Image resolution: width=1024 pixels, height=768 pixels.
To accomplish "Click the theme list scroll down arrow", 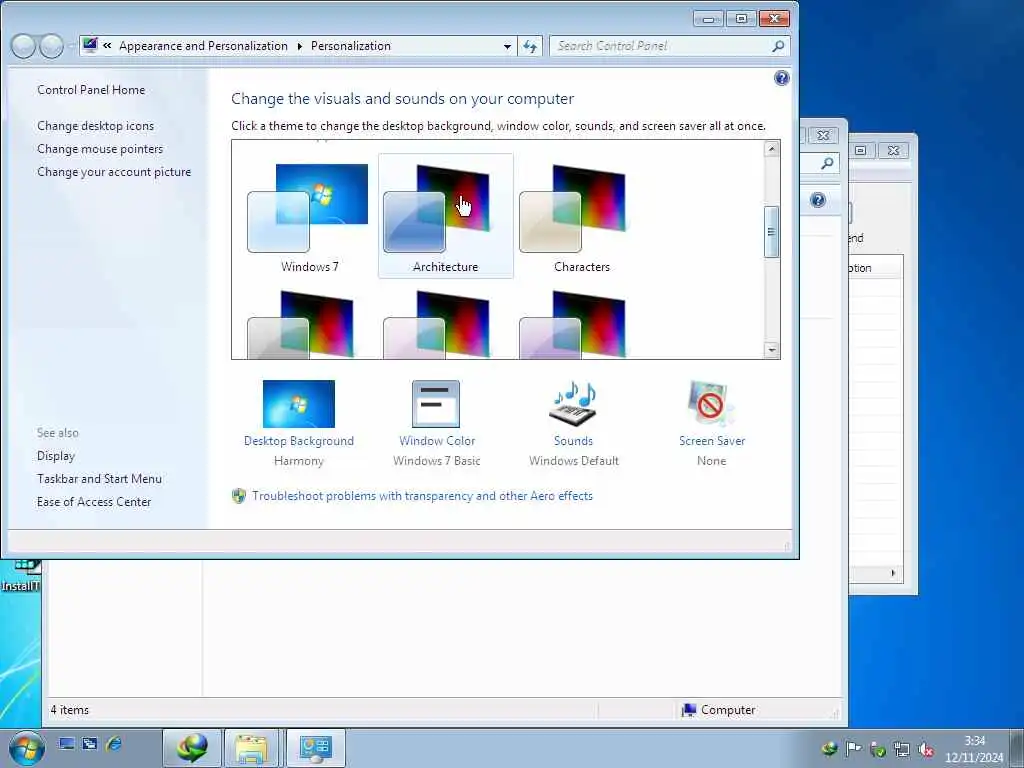I will click(771, 350).
